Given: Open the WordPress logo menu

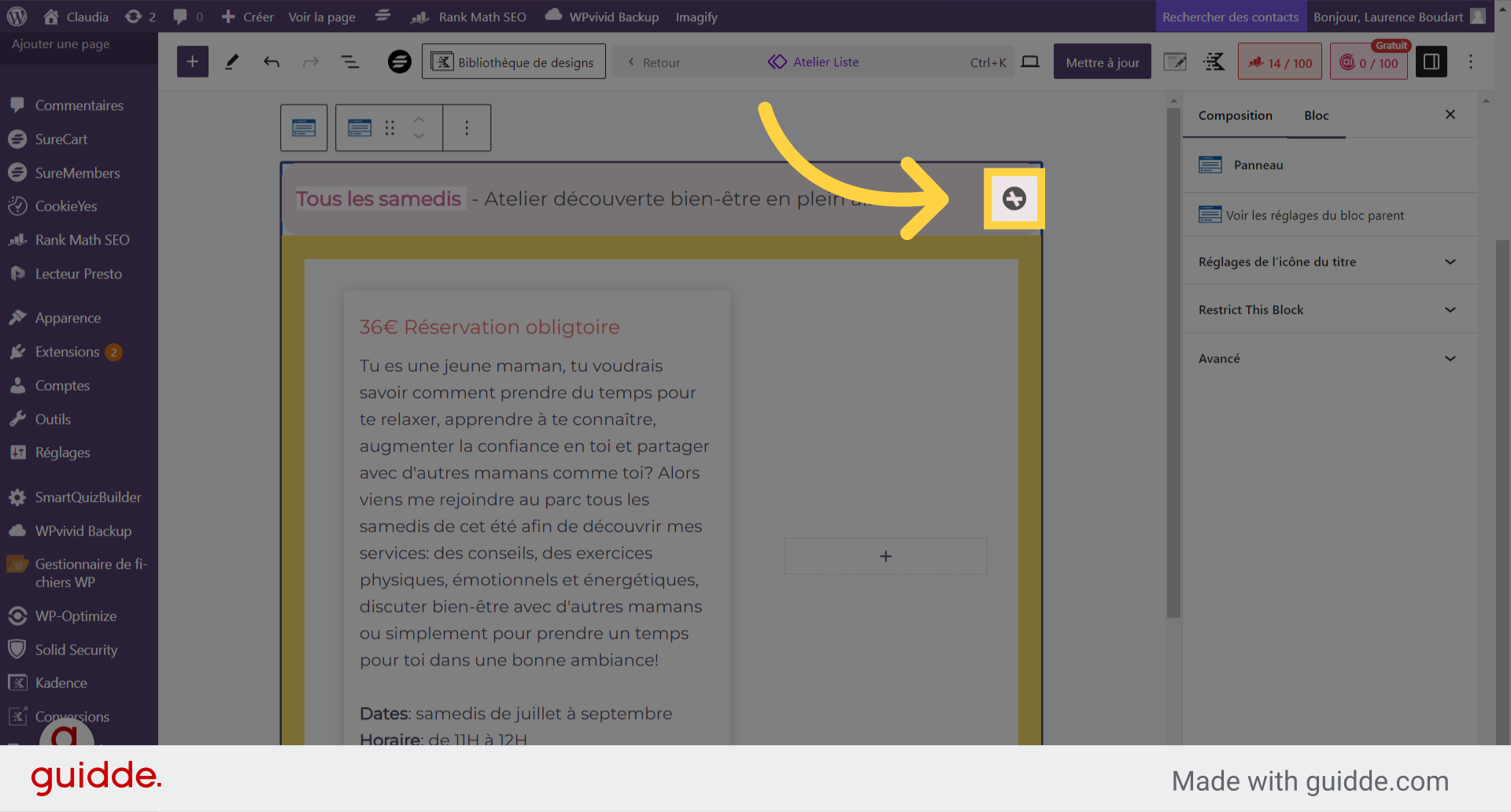Looking at the screenshot, I should coord(17,17).
